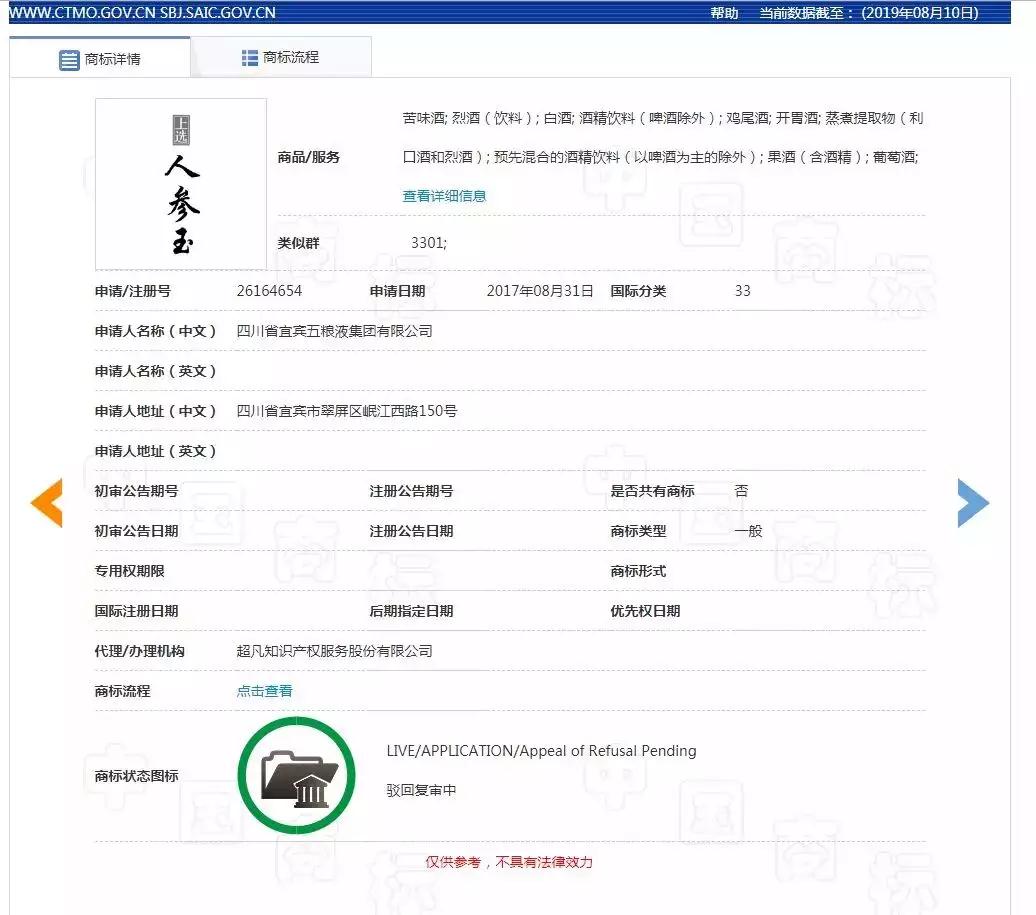Open 查看详细信息 link for goods/services
1036x915 pixels.
[x=444, y=196]
